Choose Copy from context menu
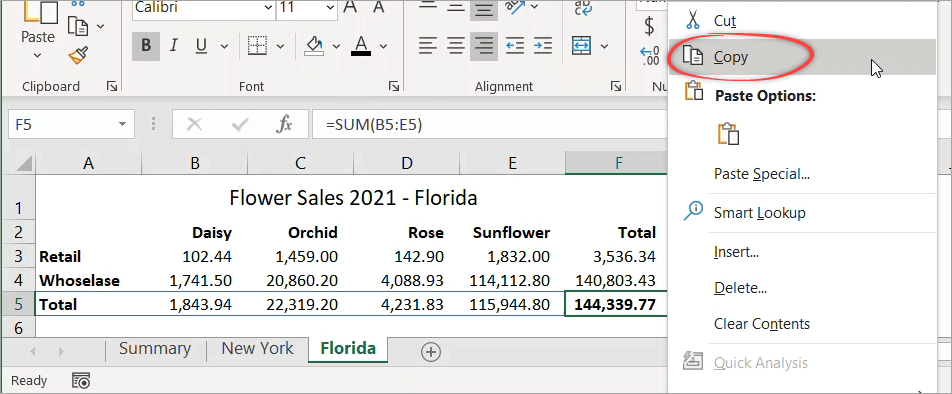The image size is (952, 394). 801,57
